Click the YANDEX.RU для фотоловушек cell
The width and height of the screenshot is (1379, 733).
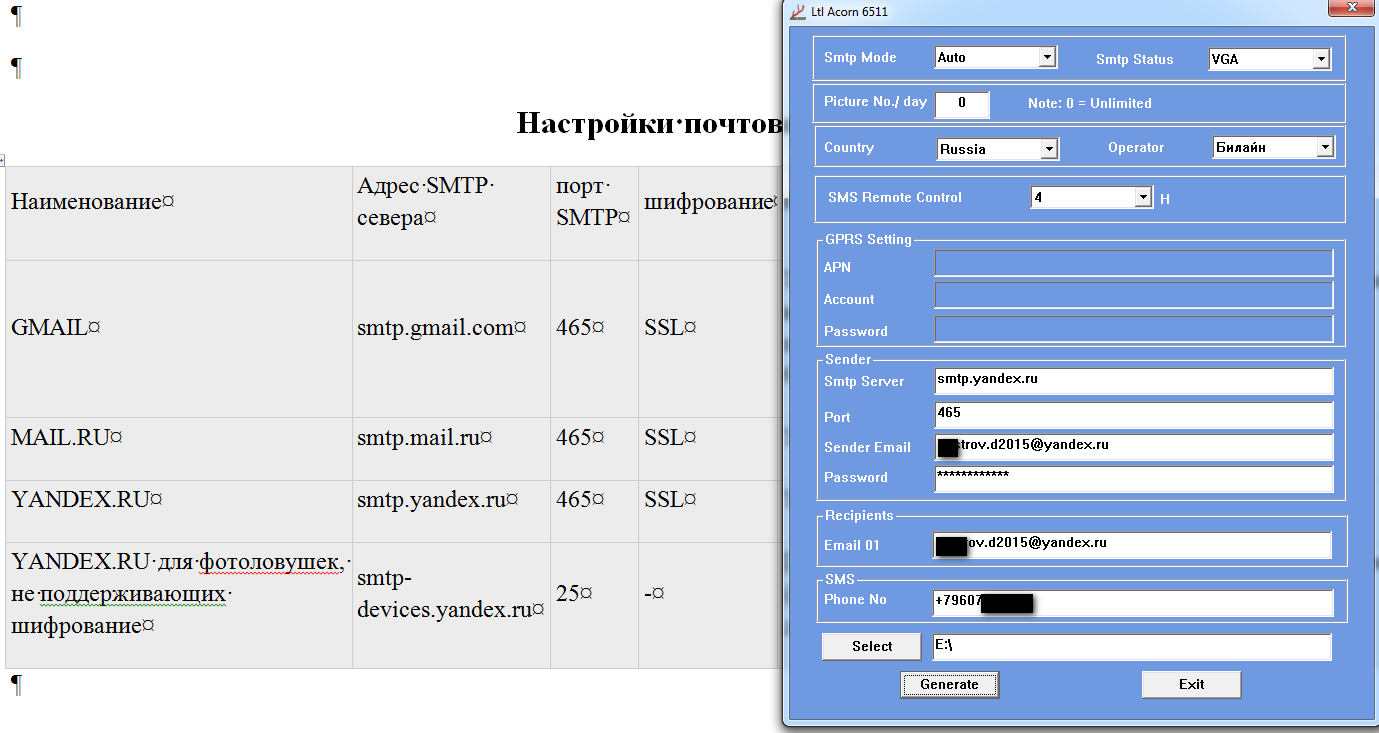[x=179, y=605]
